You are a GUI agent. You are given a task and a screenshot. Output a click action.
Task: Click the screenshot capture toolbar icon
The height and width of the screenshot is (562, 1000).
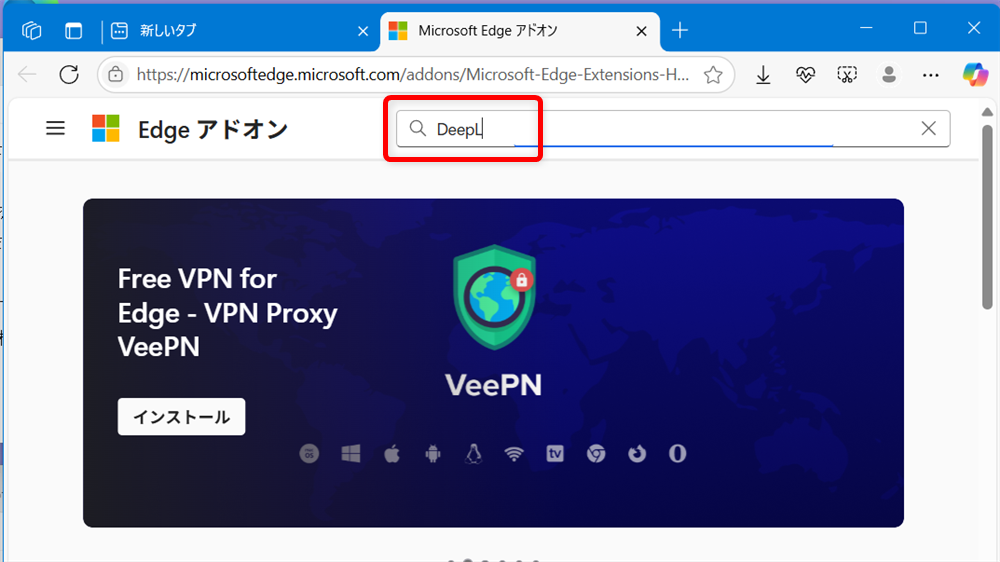click(847, 75)
